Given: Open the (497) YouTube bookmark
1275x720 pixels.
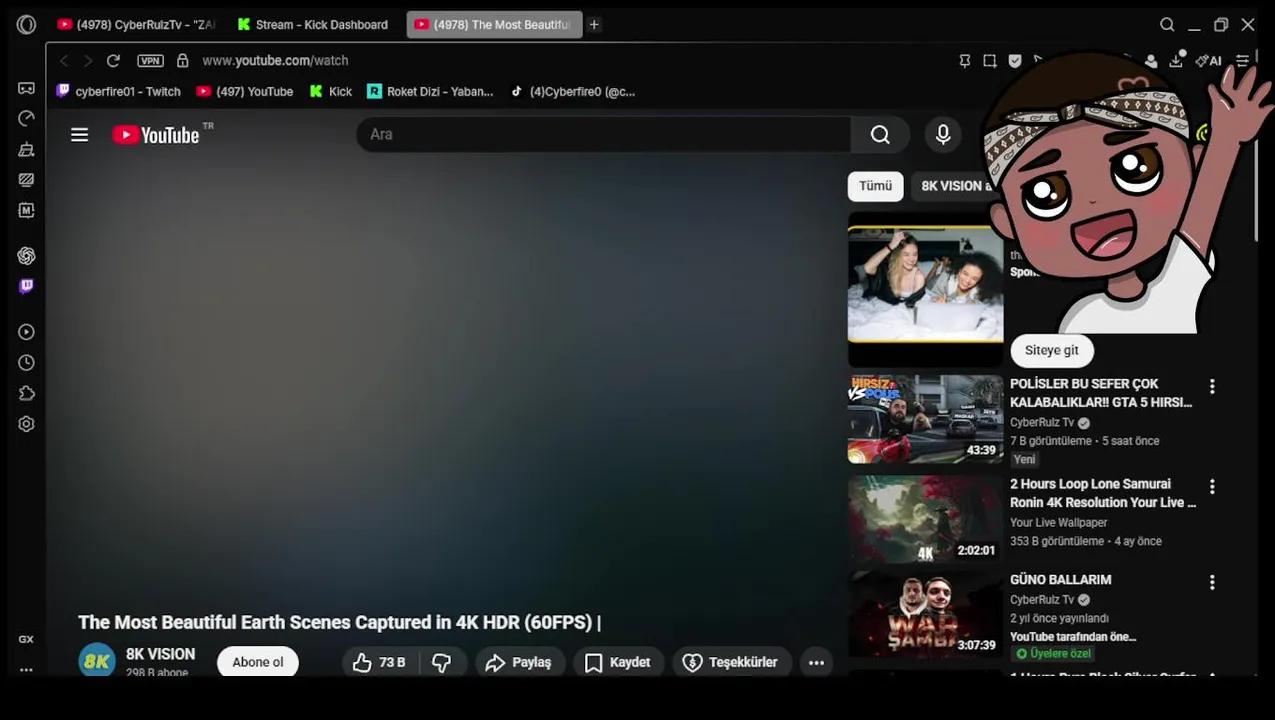Looking at the screenshot, I should (245, 91).
